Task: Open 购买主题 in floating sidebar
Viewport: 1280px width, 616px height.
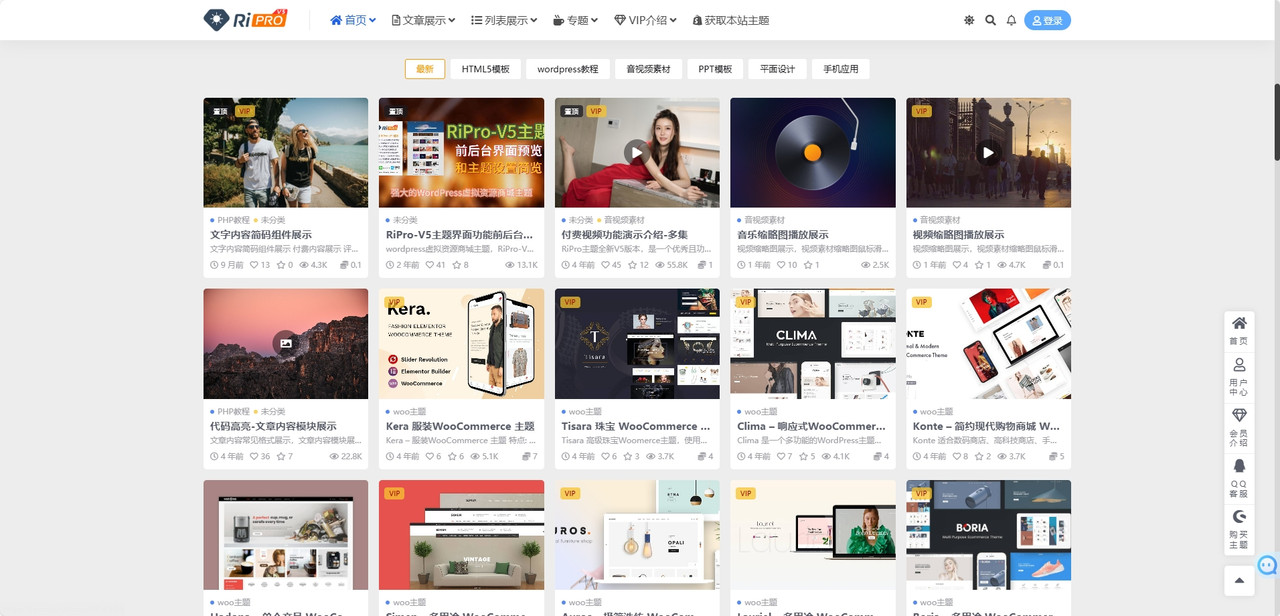Action: point(1239,529)
